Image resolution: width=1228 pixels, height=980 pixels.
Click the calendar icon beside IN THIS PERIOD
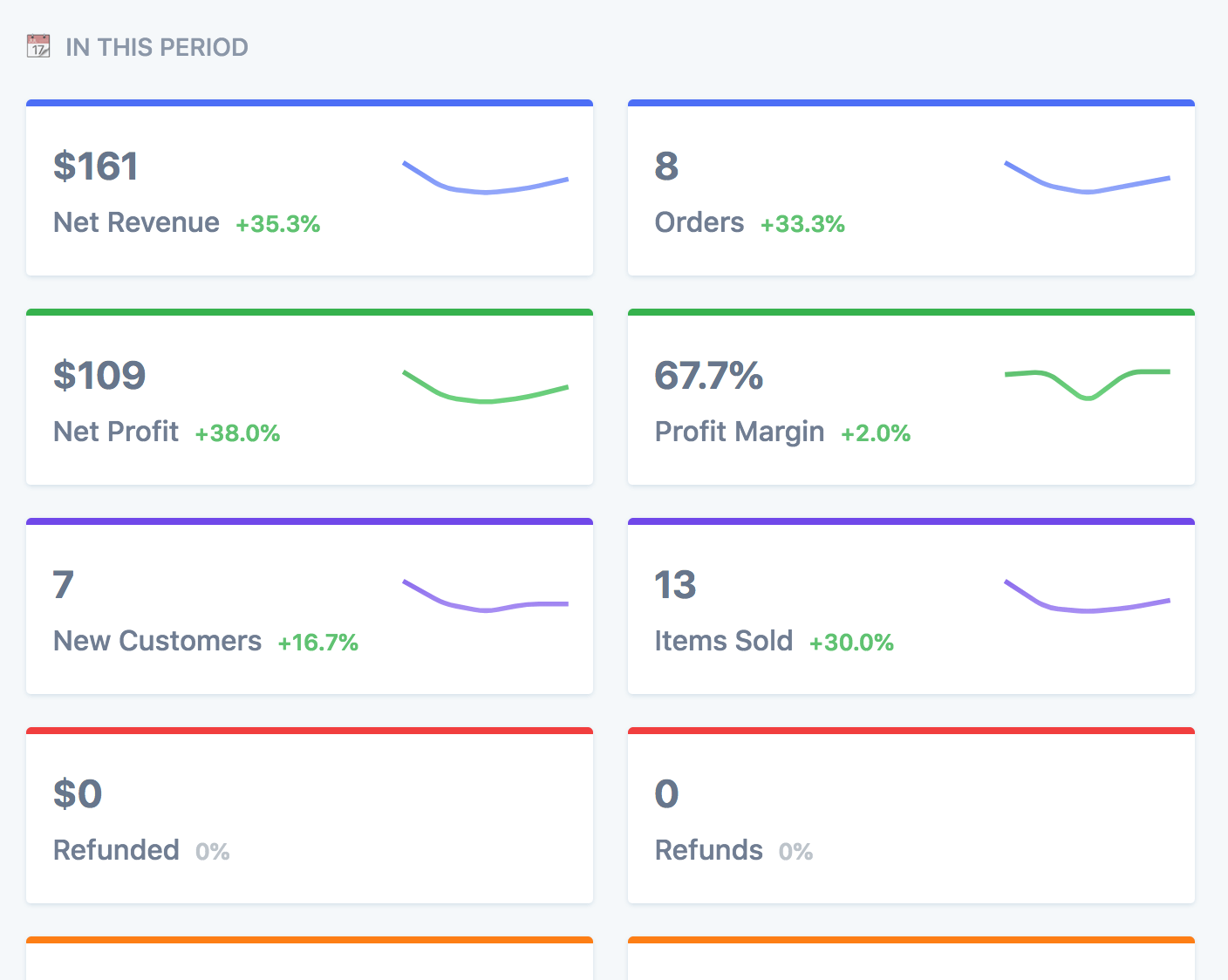click(38, 46)
